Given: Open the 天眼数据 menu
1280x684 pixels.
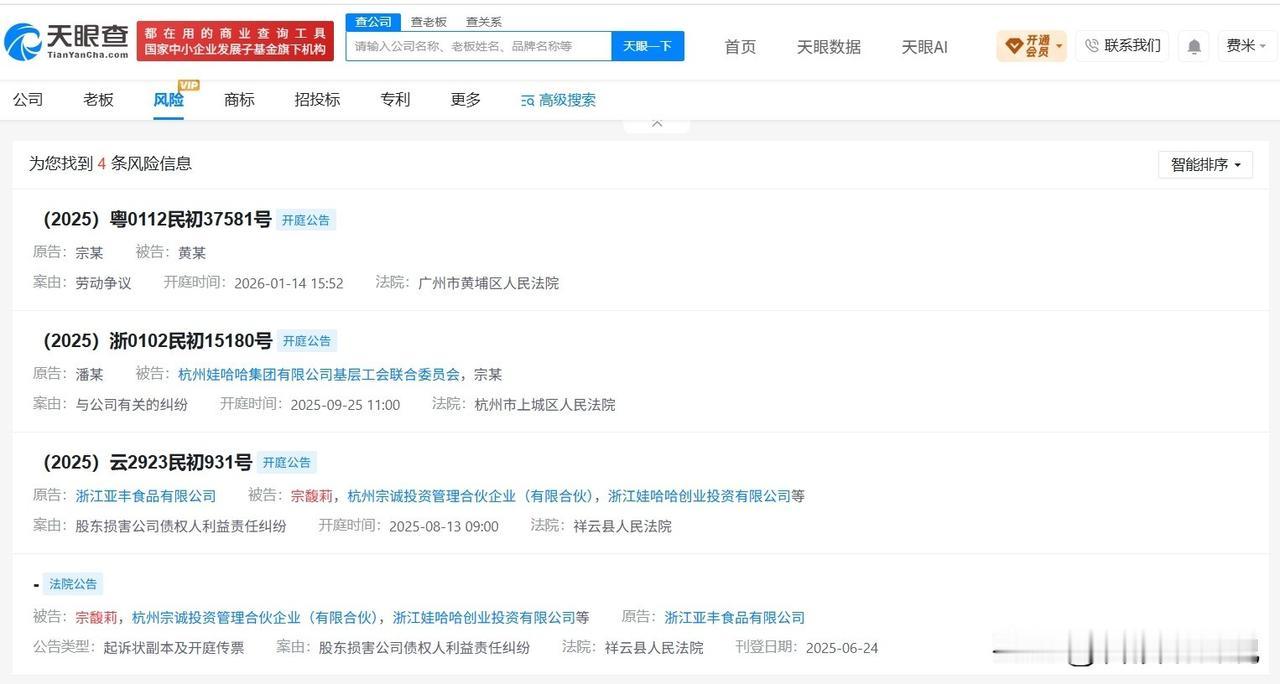Looking at the screenshot, I should pos(828,47).
